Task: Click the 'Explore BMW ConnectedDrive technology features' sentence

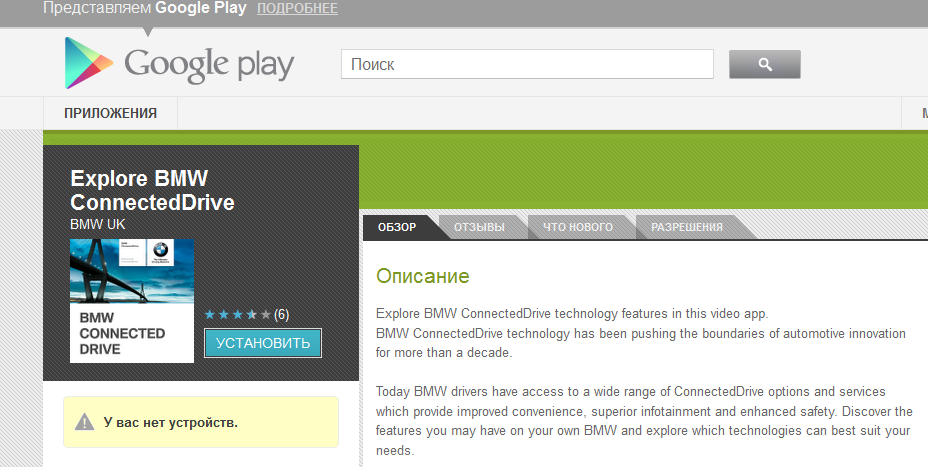Action: [x=572, y=313]
